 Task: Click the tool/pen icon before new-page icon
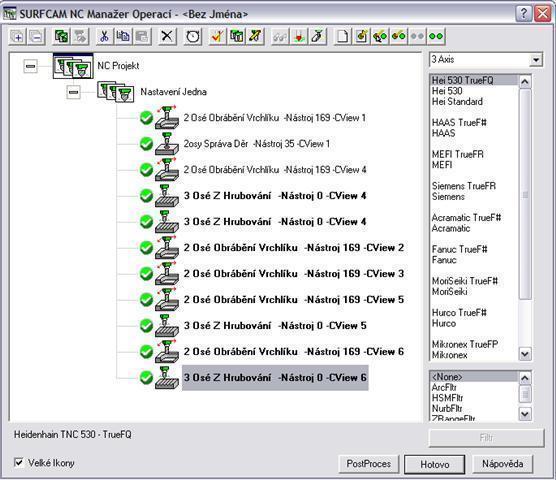318,36
